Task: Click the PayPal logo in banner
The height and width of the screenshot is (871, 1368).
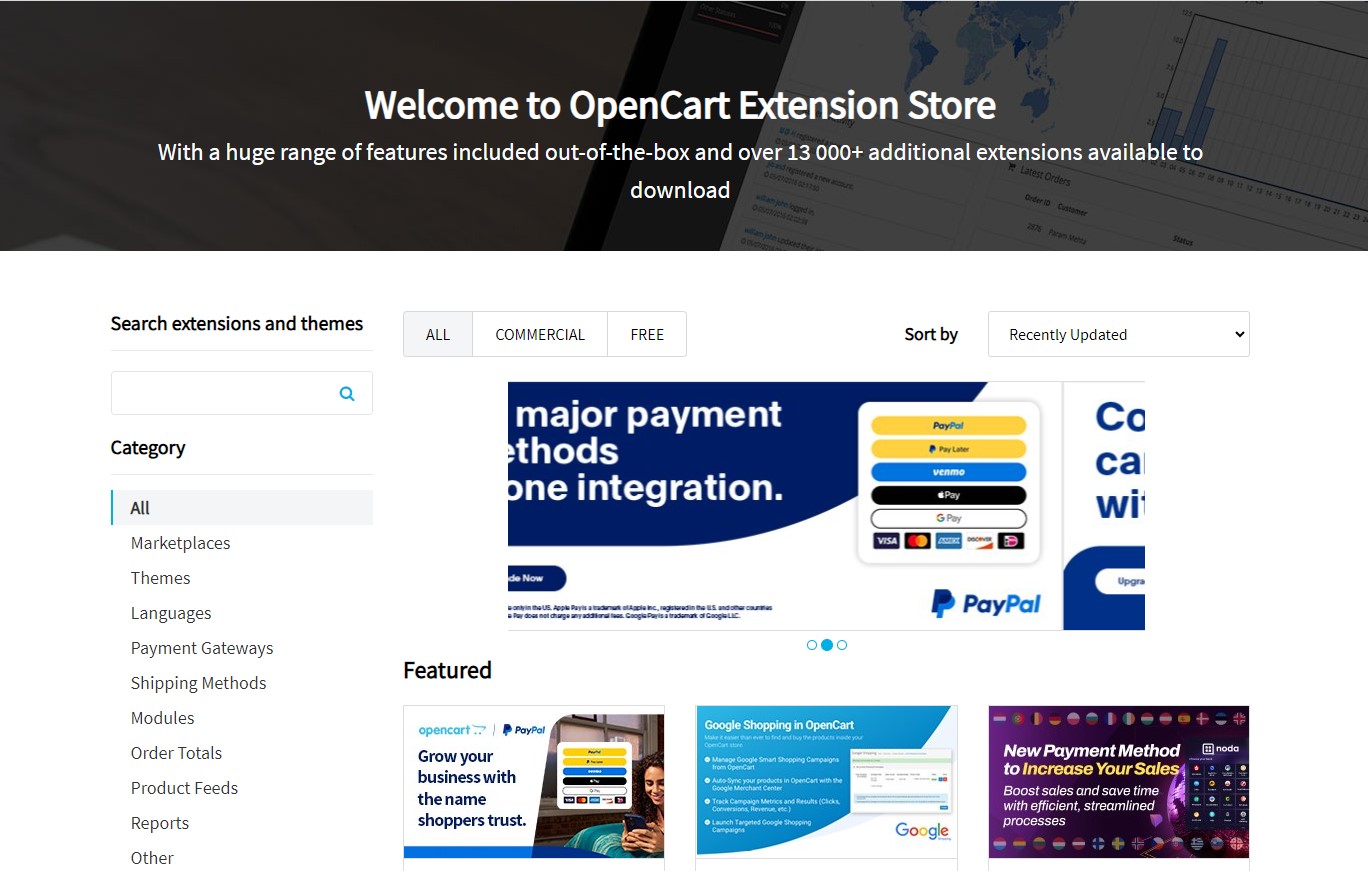Action: [986, 603]
